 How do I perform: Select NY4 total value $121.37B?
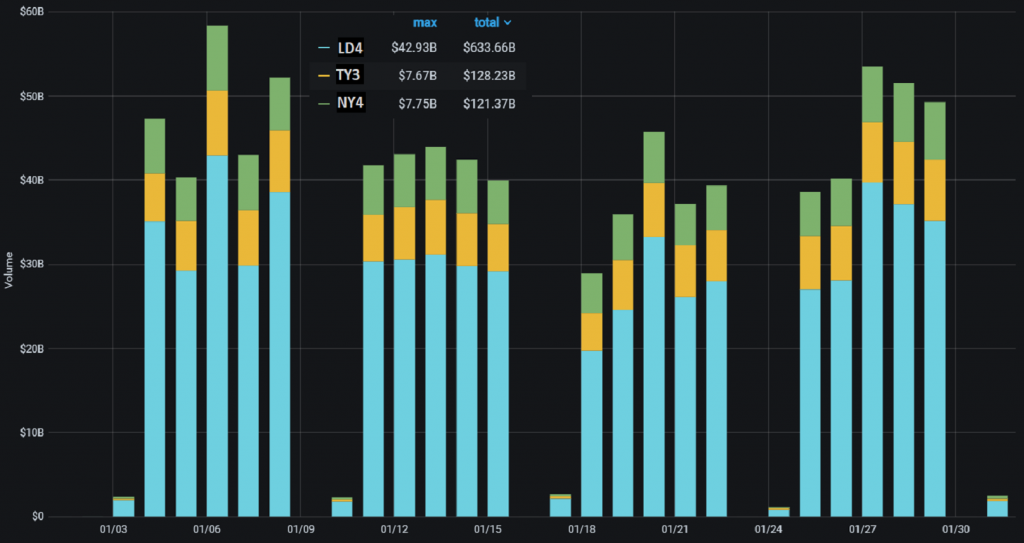tap(489, 103)
